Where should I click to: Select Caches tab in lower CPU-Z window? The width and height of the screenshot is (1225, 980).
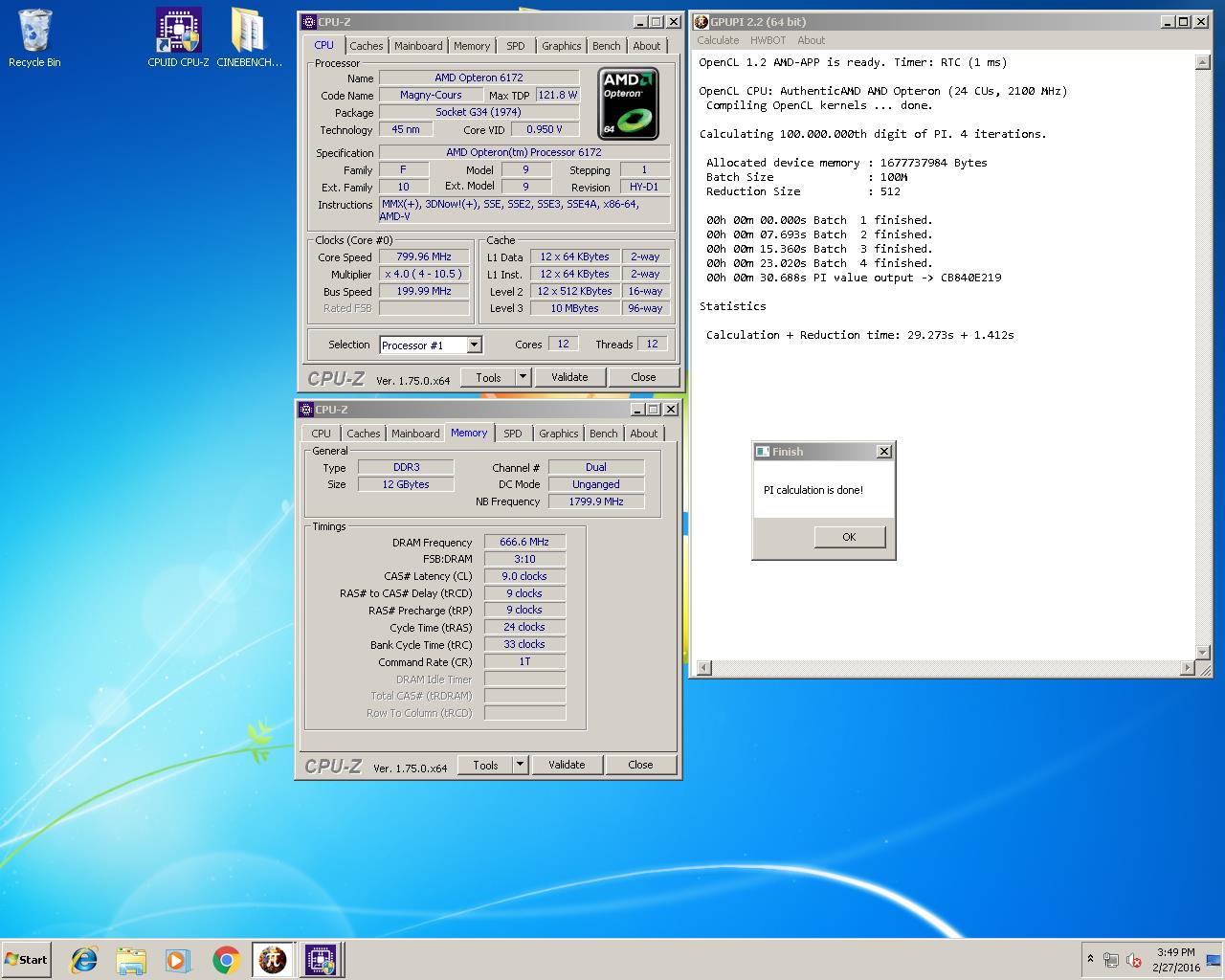click(363, 434)
